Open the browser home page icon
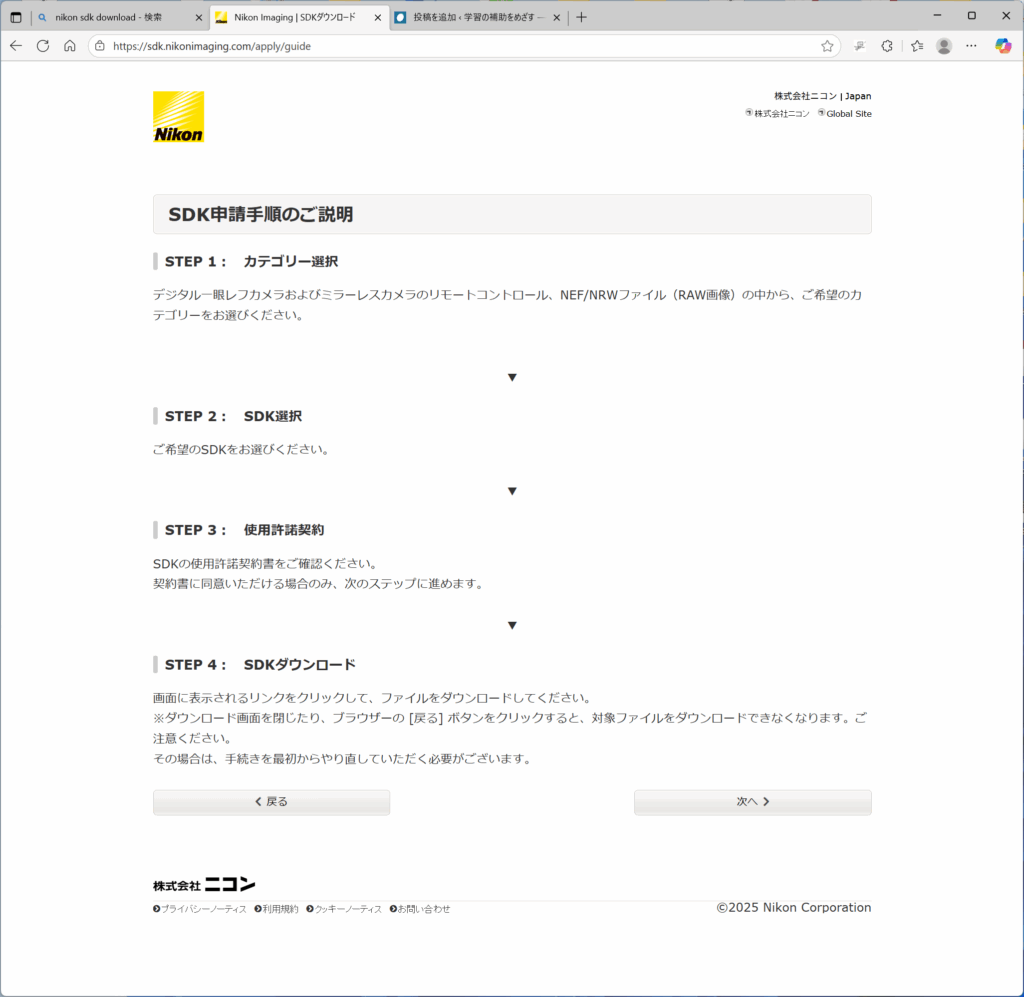1024x997 pixels. click(70, 46)
